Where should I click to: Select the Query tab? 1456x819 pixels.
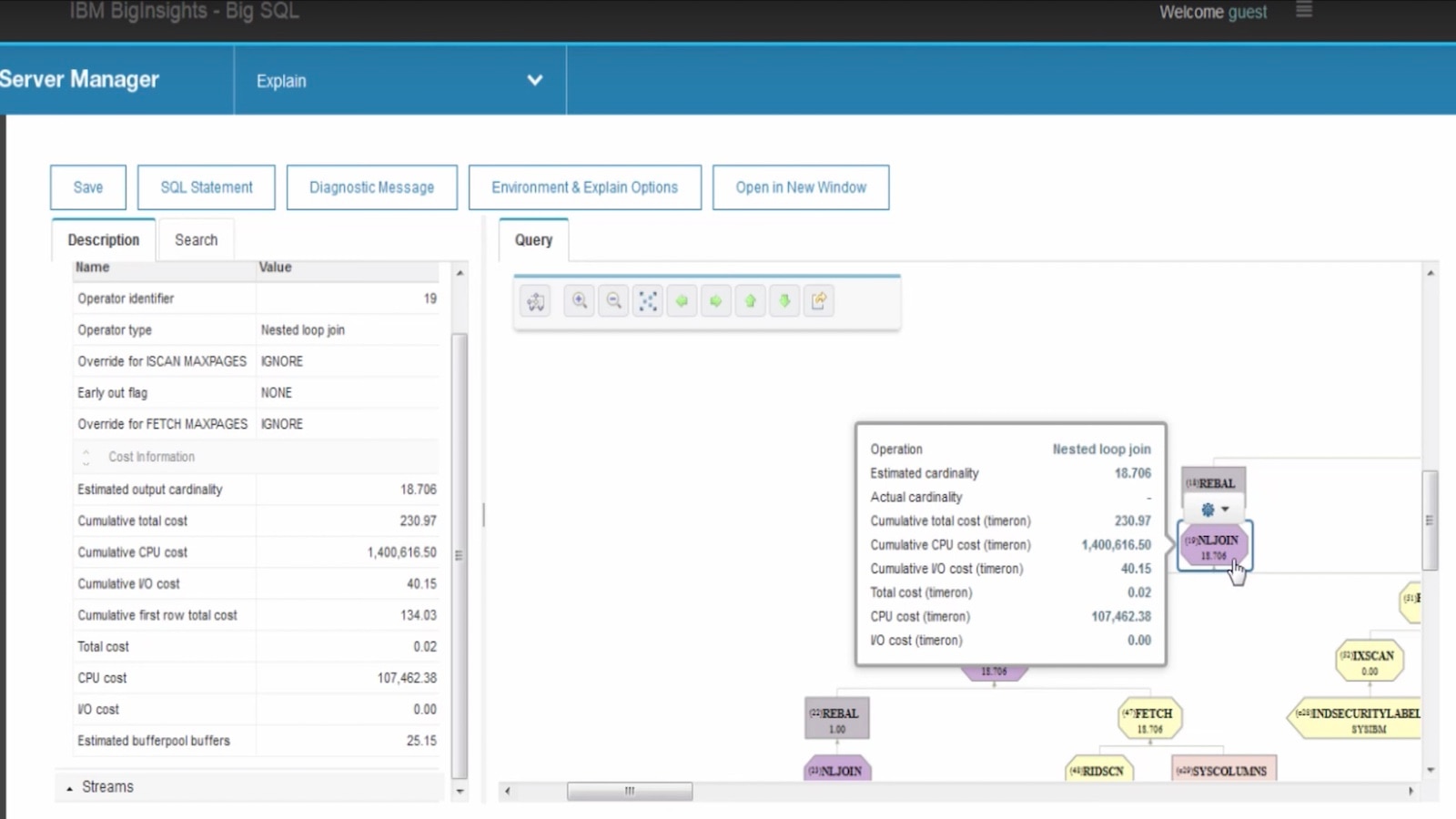click(x=533, y=239)
